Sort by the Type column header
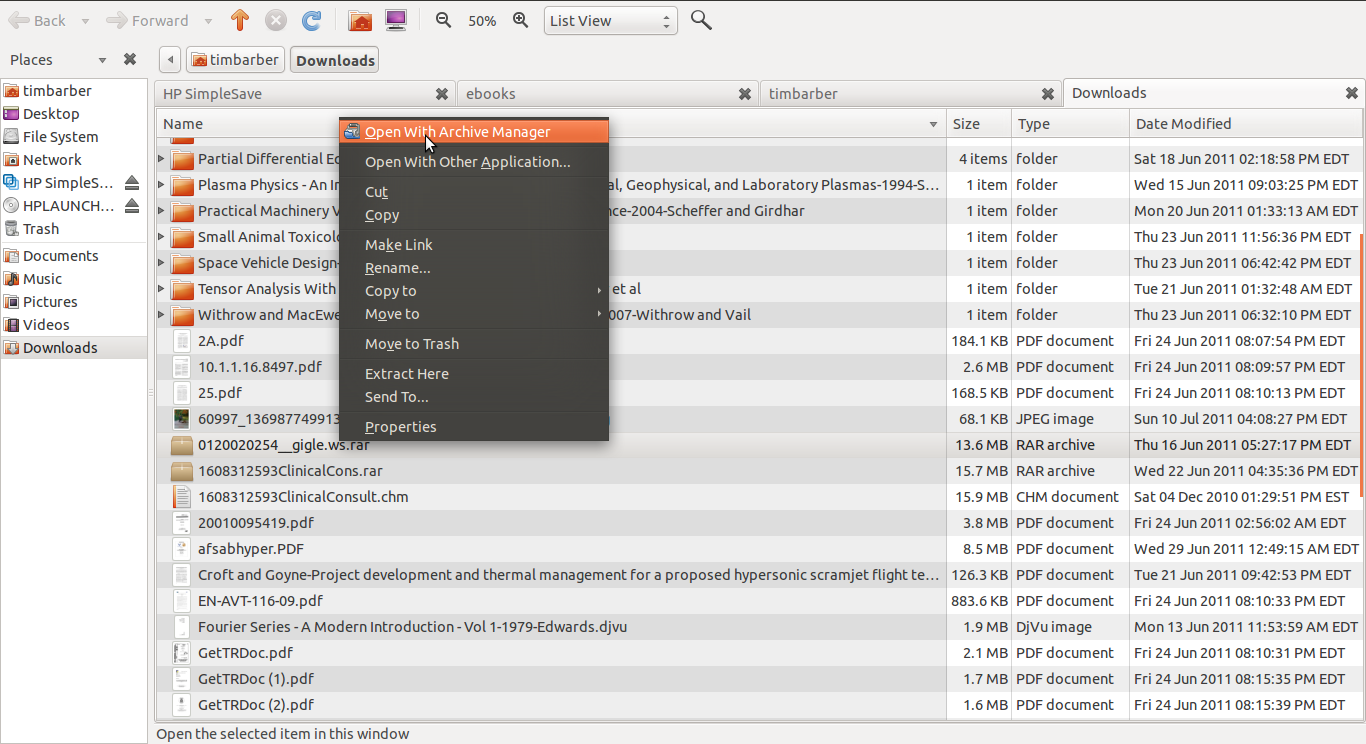This screenshot has height=744, width=1366. tap(1070, 124)
